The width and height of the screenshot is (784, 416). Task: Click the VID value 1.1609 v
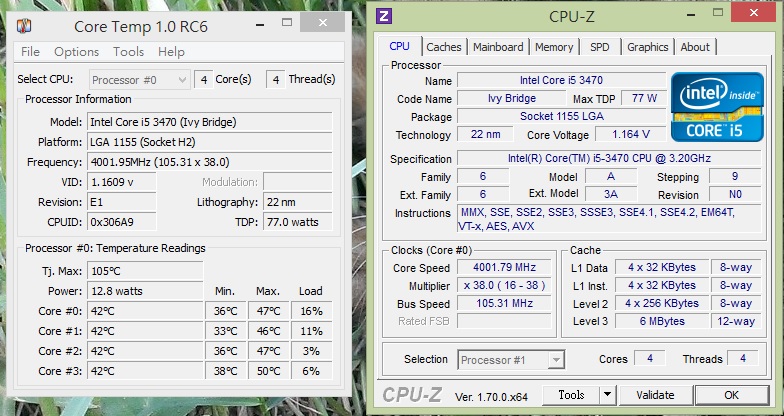122,182
